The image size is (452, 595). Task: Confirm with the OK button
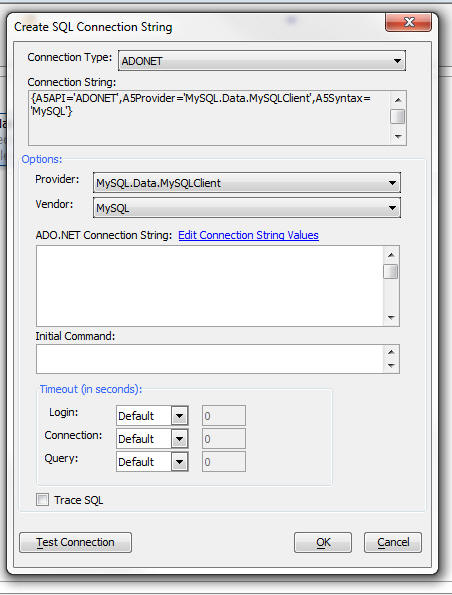coord(323,542)
